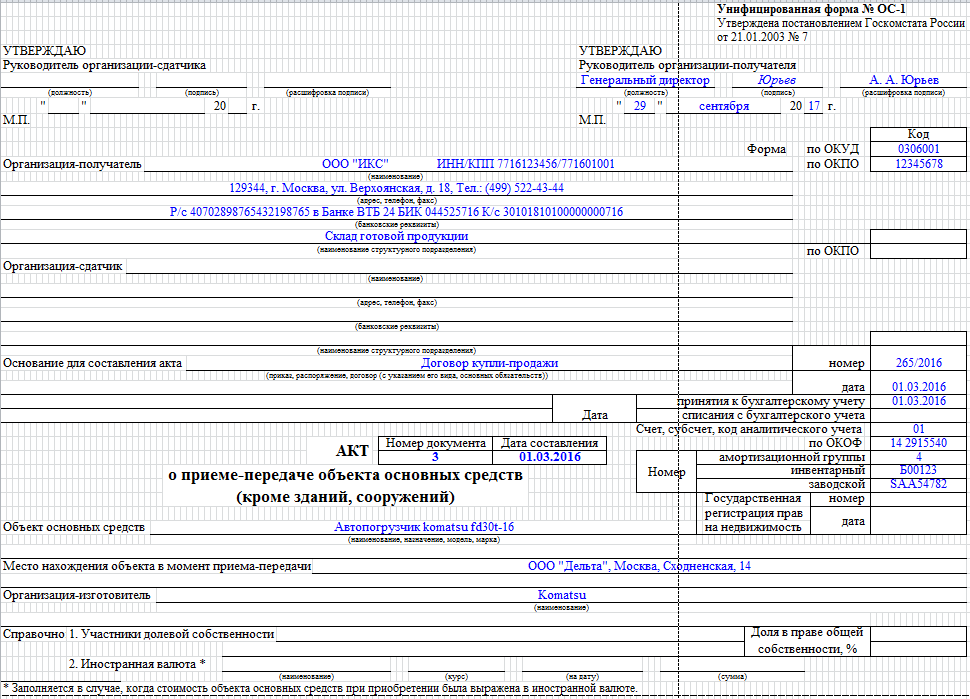Click the "1. Участники долевой собственности" label
The height and width of the screenshot is (699, 970).
[x=171, y=634]
